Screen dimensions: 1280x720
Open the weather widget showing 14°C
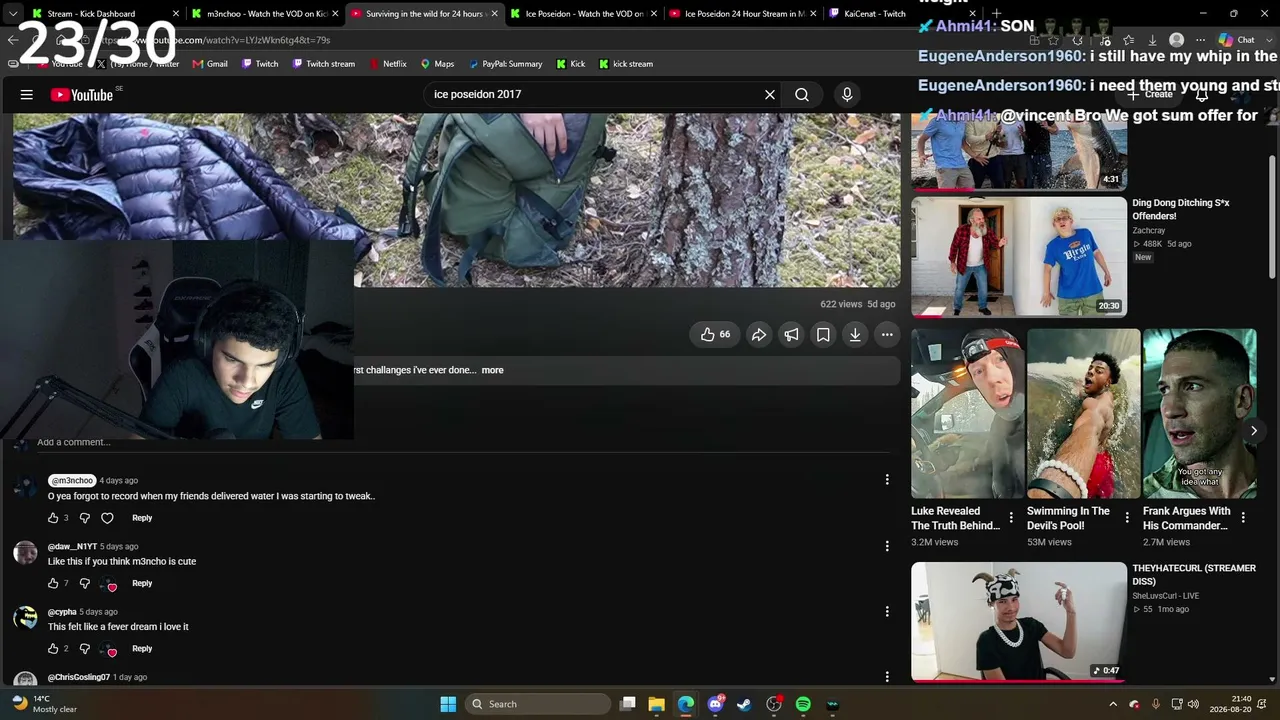[x=45, y=704]
